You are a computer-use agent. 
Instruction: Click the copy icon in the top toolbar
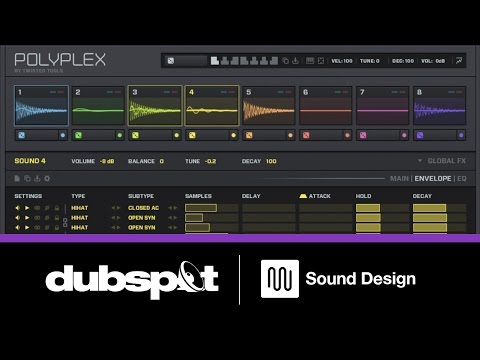[285, 61]
